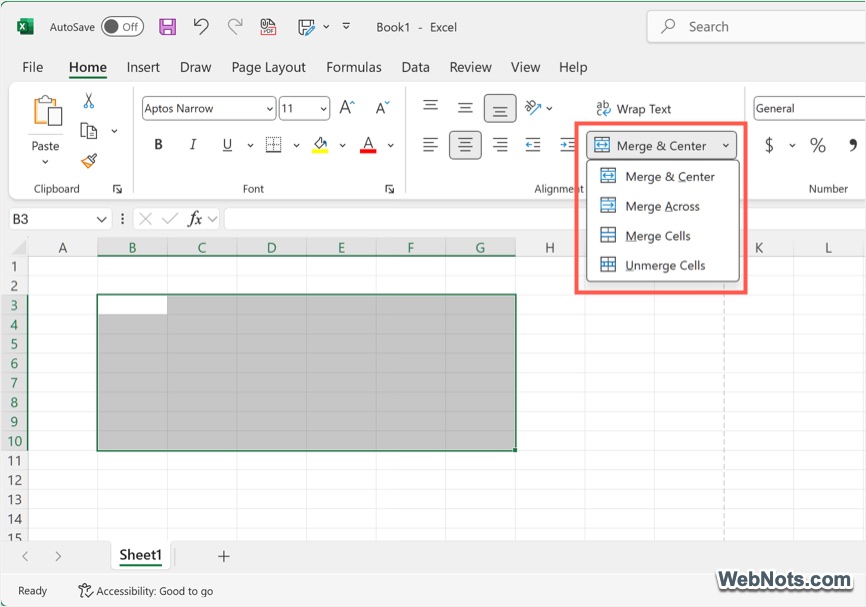The image size is (866, 607).
Task: Switch to the Formulas tab
Action: (x=353, y=67)
